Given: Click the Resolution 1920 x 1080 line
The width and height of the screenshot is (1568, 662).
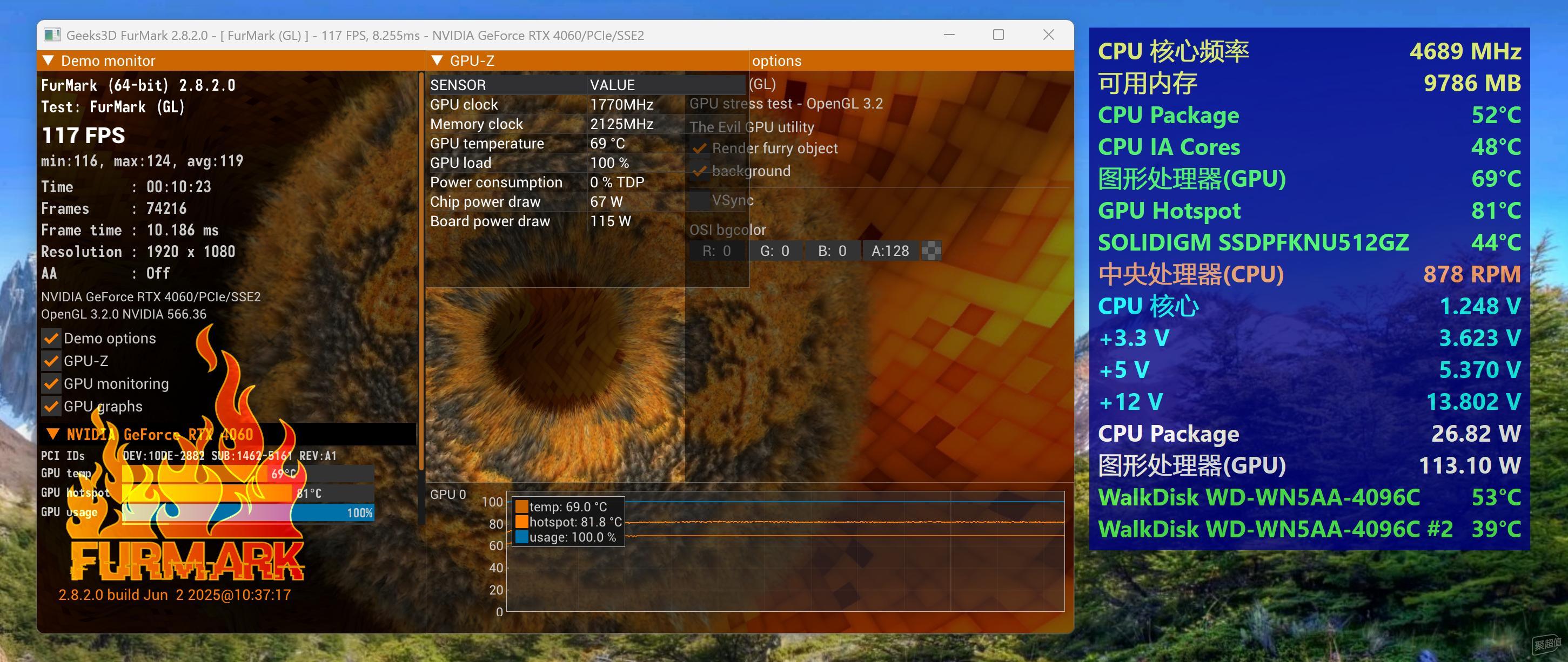Looking at the screenshot, I should tap(138, 252).
